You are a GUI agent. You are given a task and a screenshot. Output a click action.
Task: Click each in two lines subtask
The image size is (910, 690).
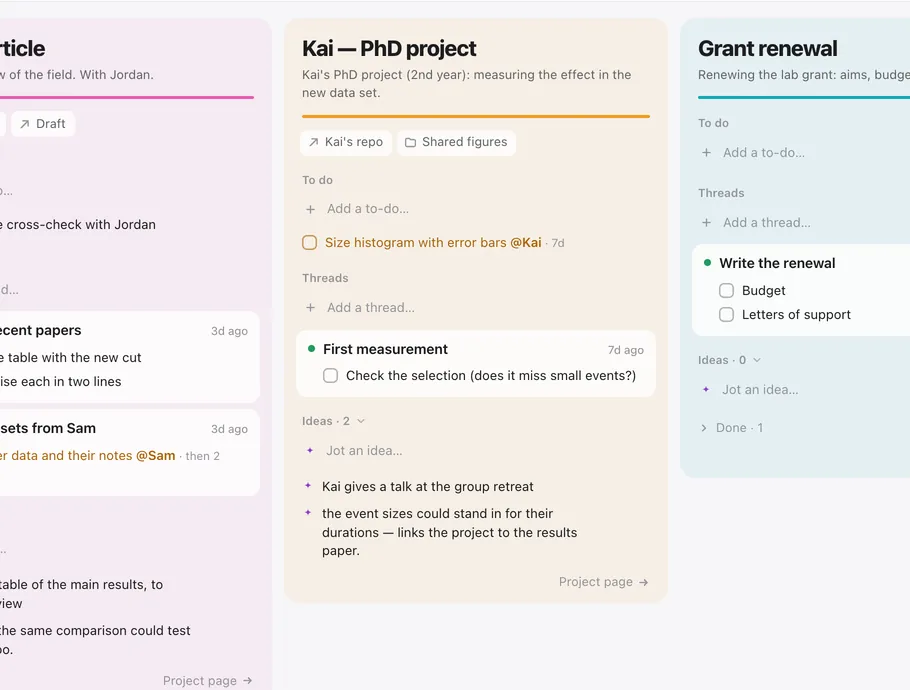(61, 381)
